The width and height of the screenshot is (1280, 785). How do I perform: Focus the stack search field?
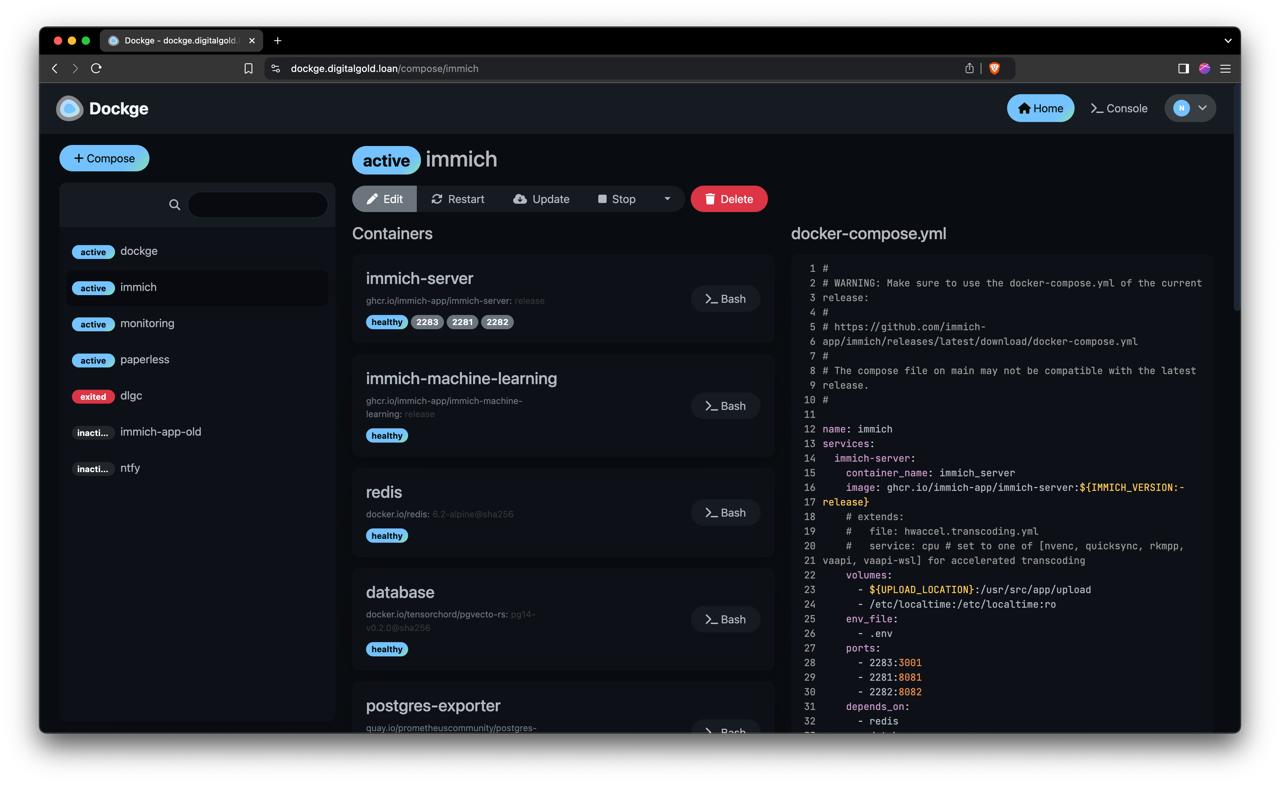tap(258, 205)
